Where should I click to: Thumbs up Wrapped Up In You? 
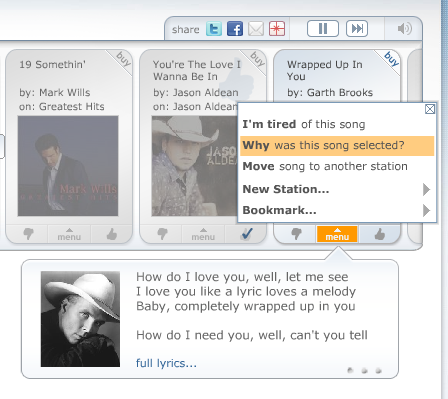click(x=380, y=234)
